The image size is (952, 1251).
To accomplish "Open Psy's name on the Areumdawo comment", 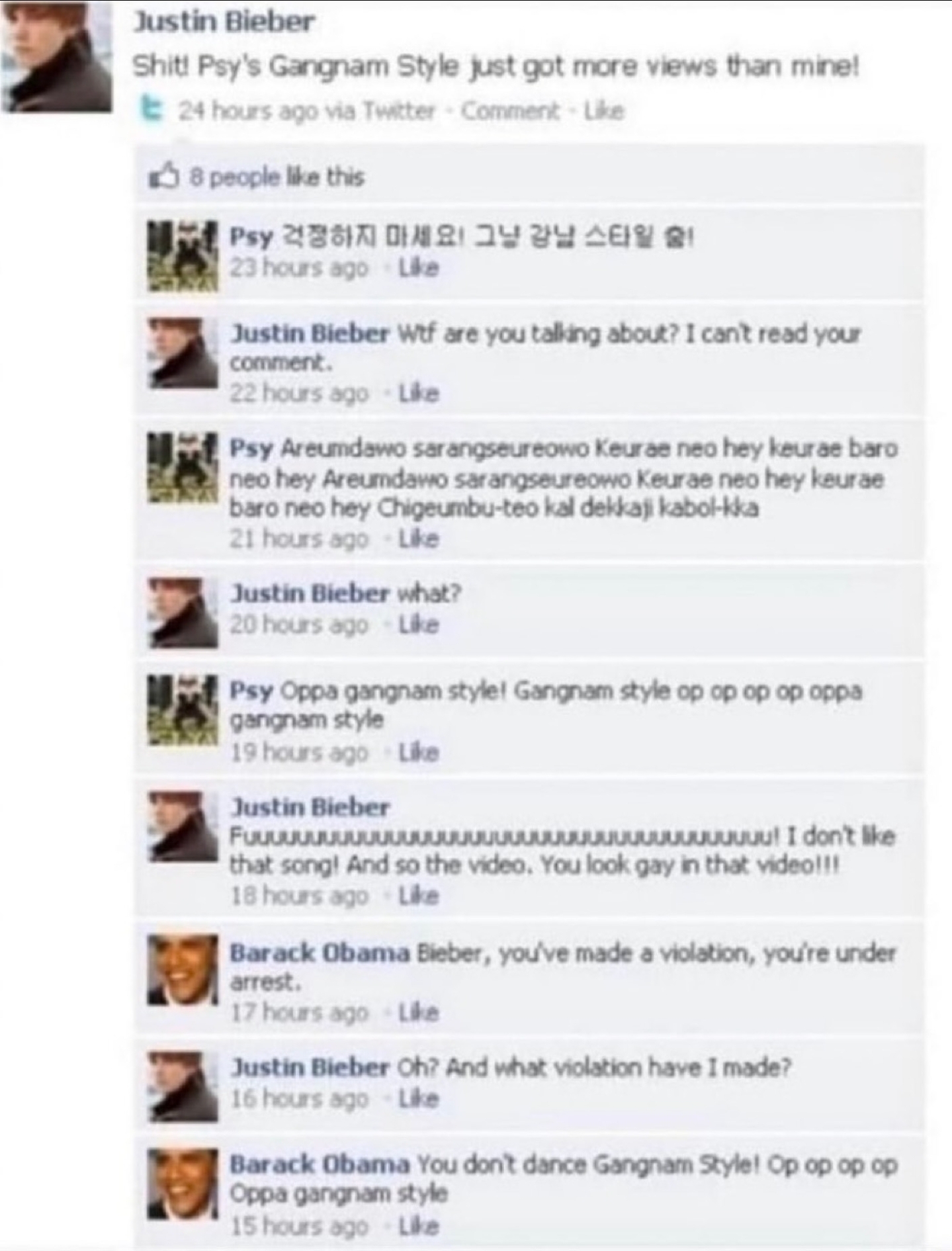I will click(x=251, y=449).
